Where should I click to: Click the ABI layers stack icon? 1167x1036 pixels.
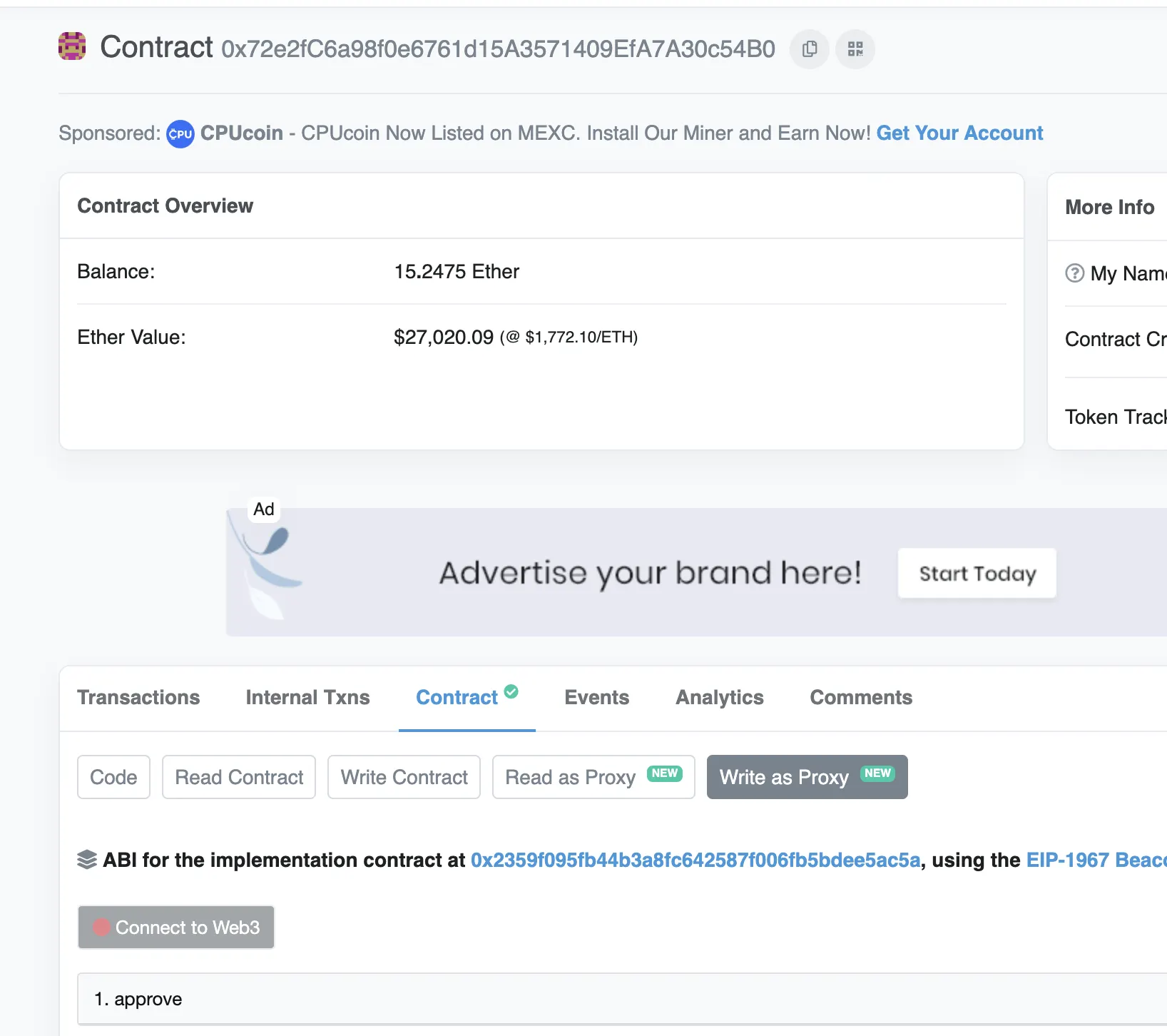point(87,860)
